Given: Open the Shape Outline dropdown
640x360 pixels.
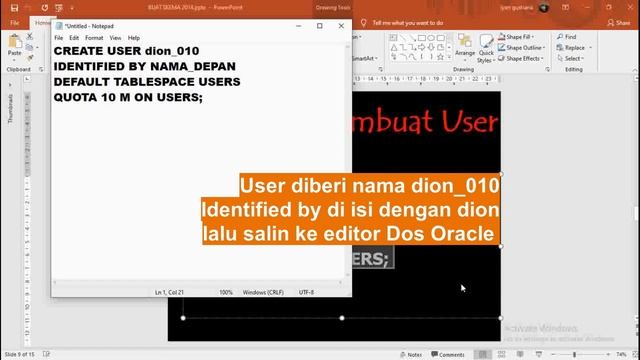Looking at the screenshot, I should (x=522, y=48).
